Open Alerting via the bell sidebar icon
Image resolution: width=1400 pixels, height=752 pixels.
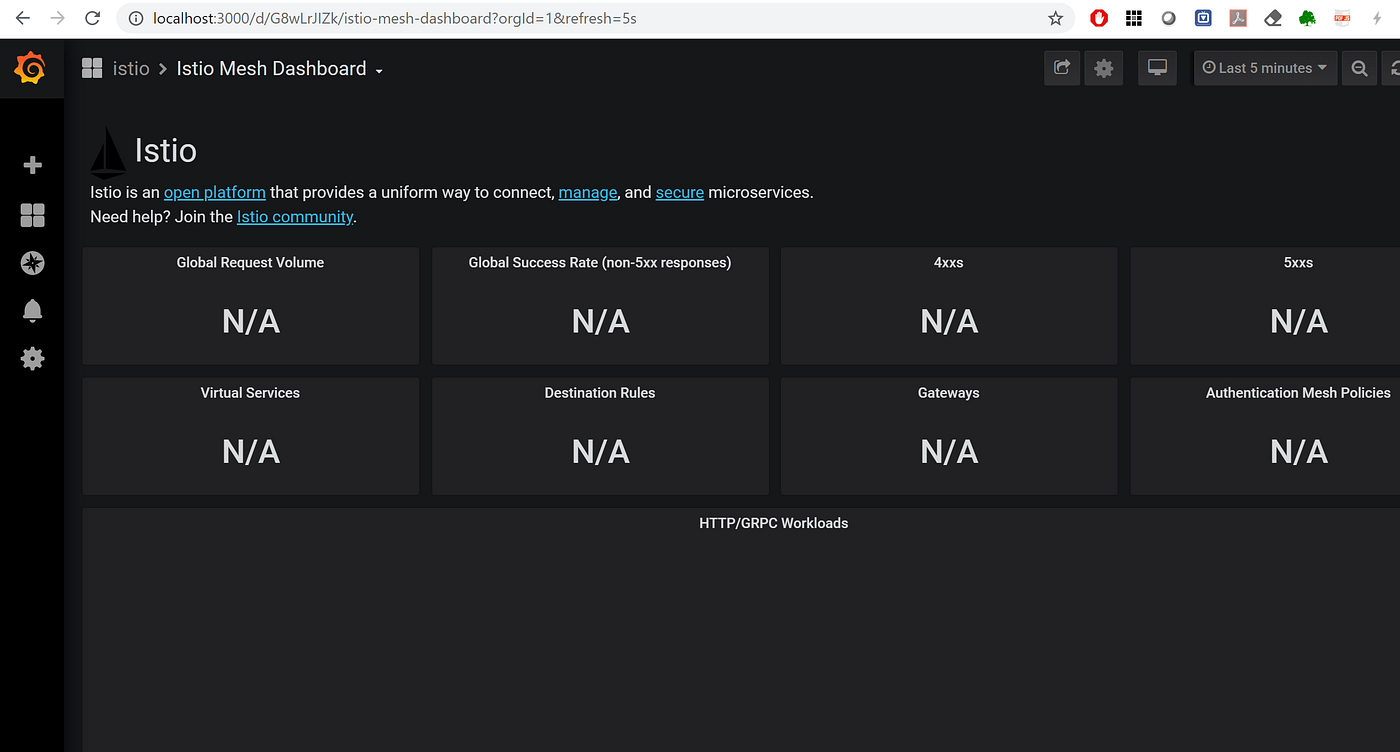(x=32, y=310)
